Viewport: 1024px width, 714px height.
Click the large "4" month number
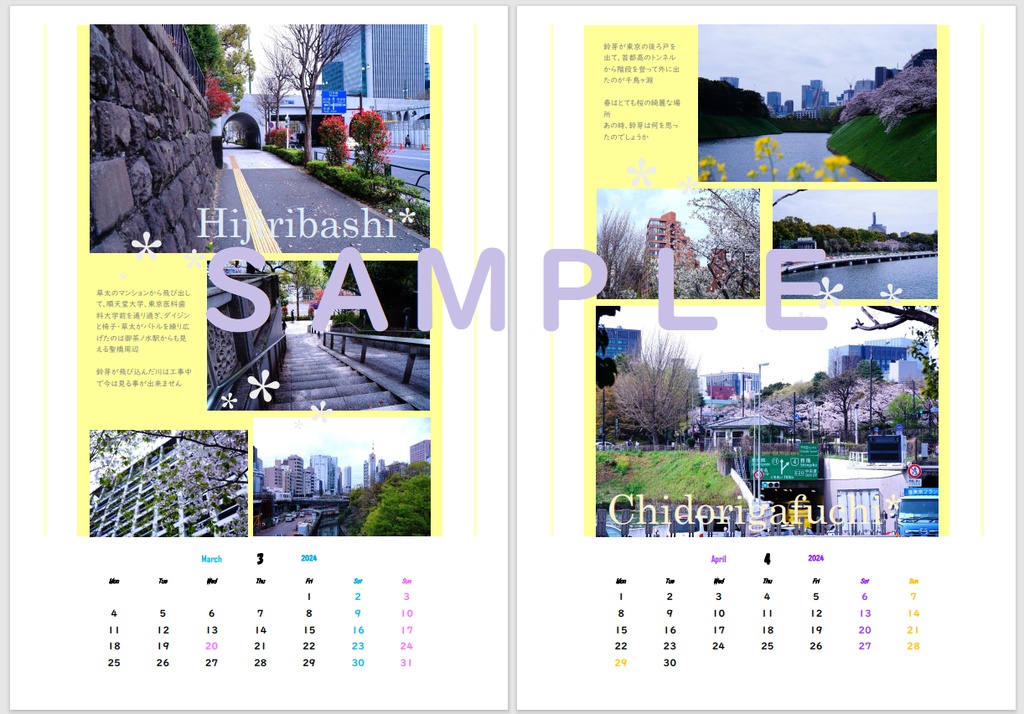[x=767, y=559]
